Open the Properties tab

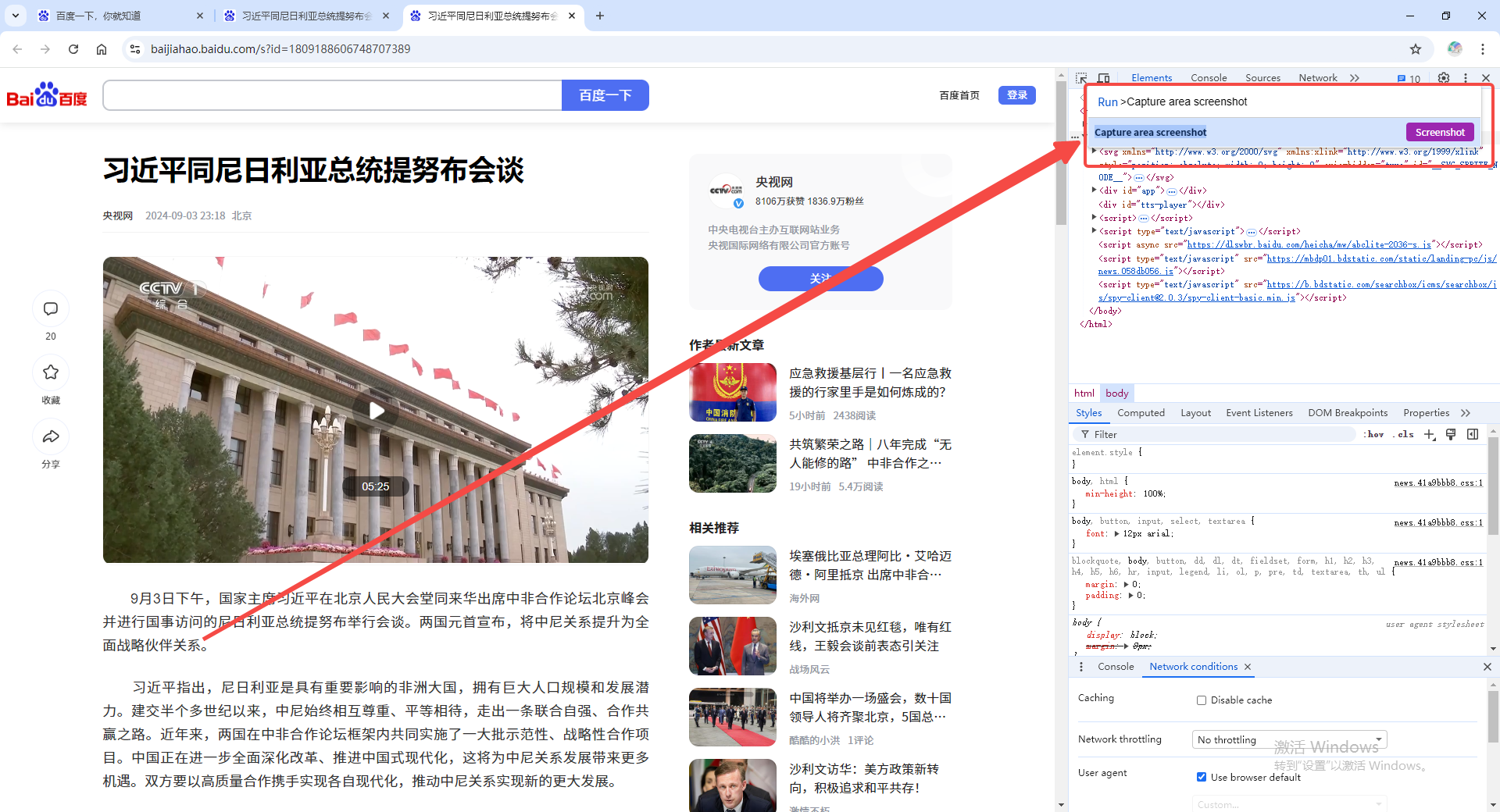(x=1426, y=413)
